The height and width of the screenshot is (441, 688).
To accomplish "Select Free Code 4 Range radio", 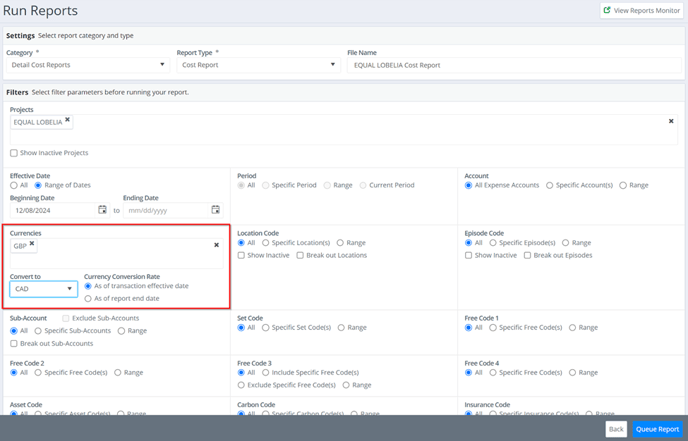I will [572, 373].
